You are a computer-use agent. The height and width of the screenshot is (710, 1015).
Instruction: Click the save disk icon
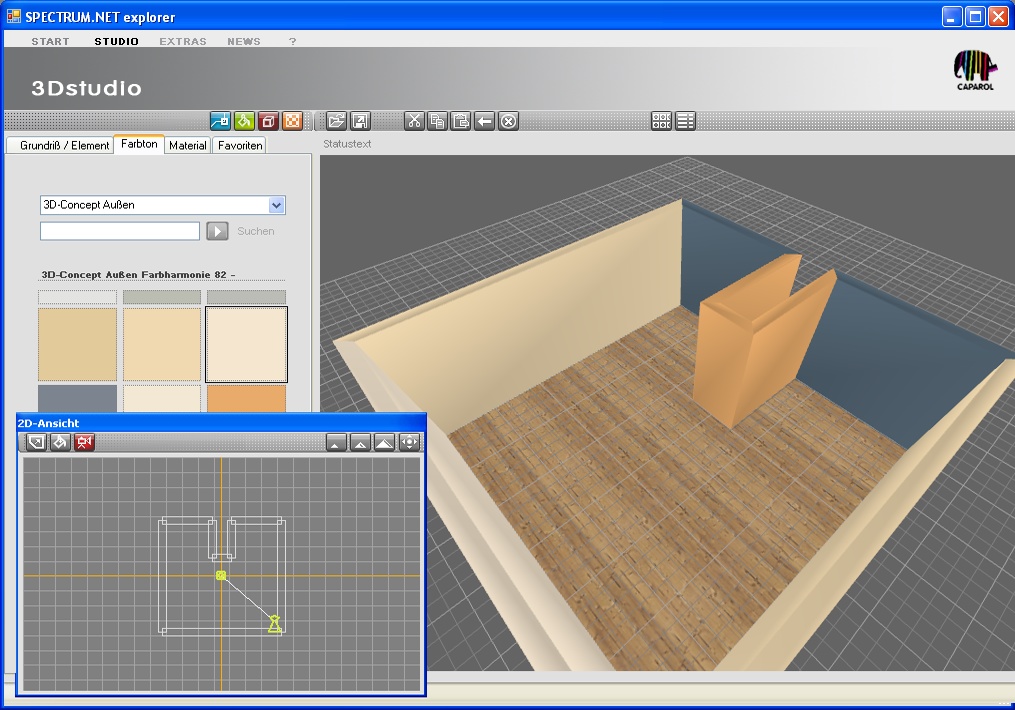point(361,121)
